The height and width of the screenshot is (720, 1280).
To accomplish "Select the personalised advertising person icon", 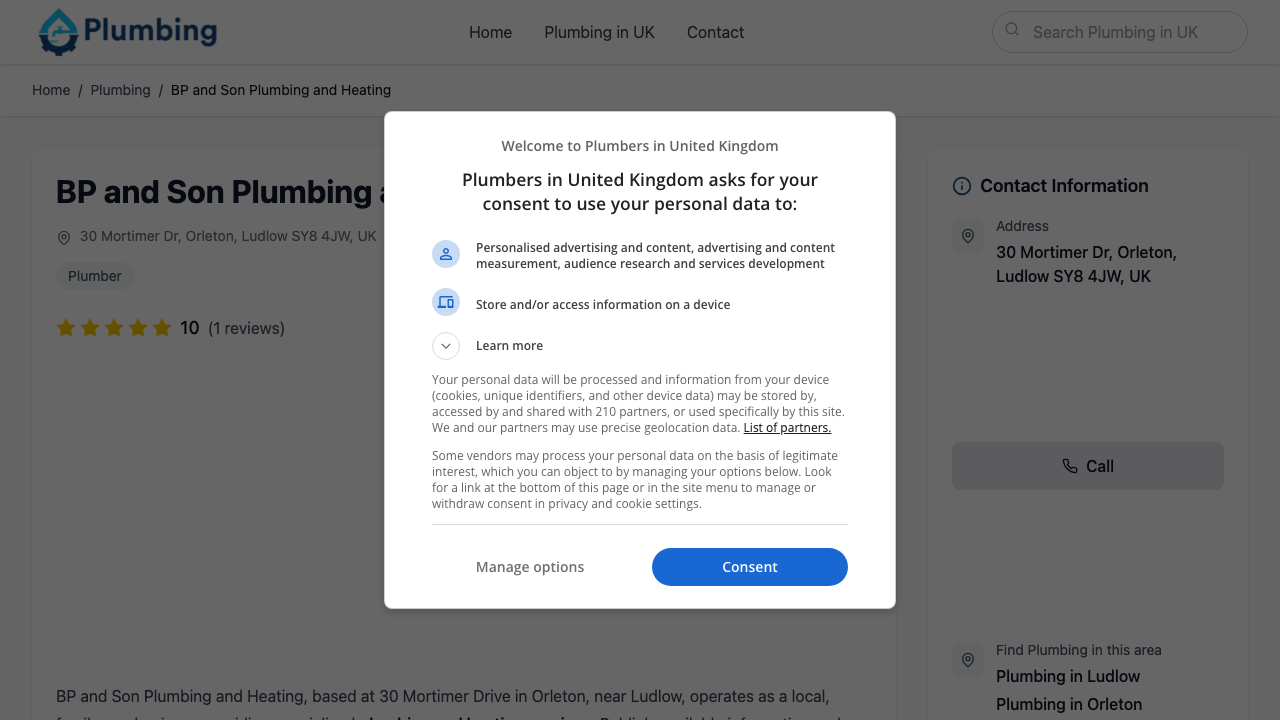I will click(x=446, y=254).
